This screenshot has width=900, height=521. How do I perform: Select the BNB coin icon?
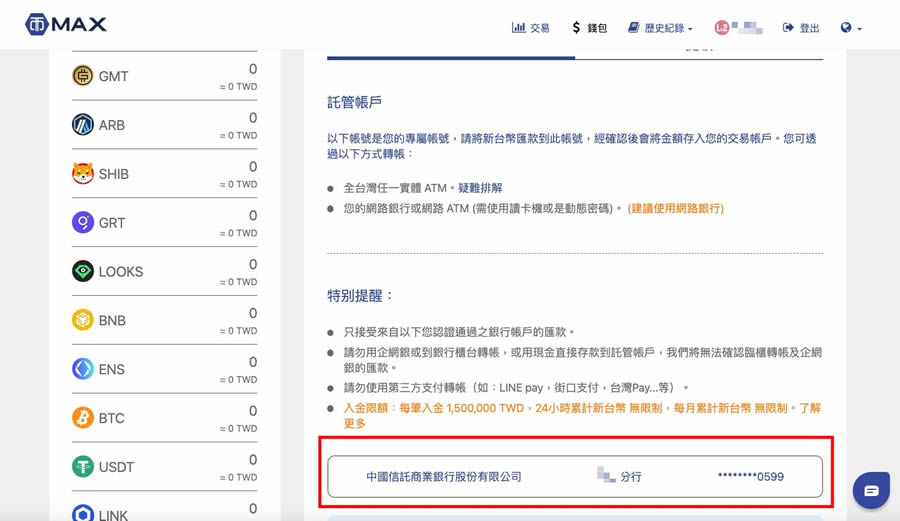tap(83, 320)
